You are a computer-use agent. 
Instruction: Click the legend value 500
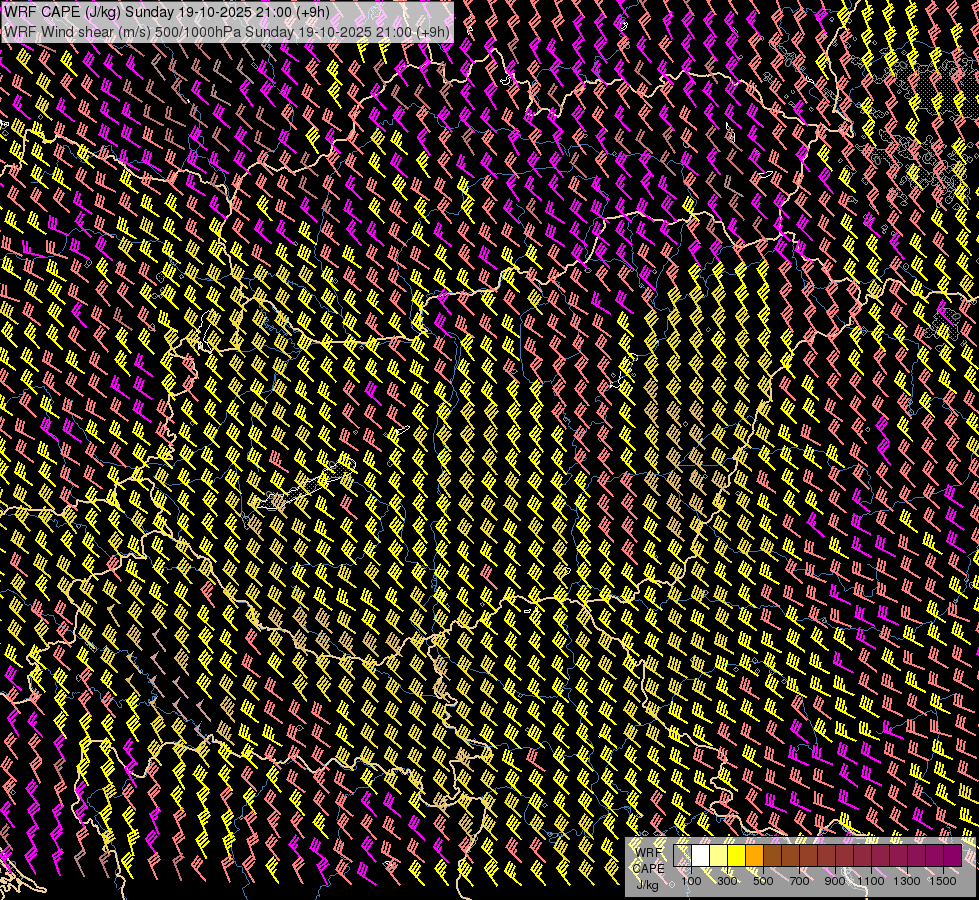tap(763, 881)
